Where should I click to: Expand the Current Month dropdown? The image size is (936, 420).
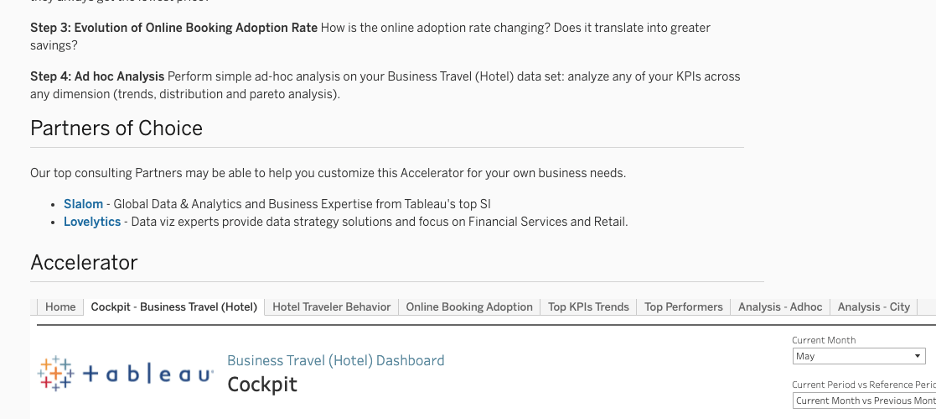pyautogui.click(x=859, y=356)
